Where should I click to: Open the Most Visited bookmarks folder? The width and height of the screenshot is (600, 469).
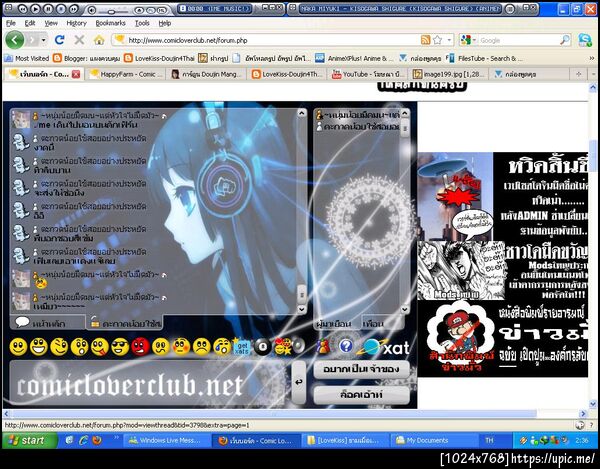click(27, 58)
